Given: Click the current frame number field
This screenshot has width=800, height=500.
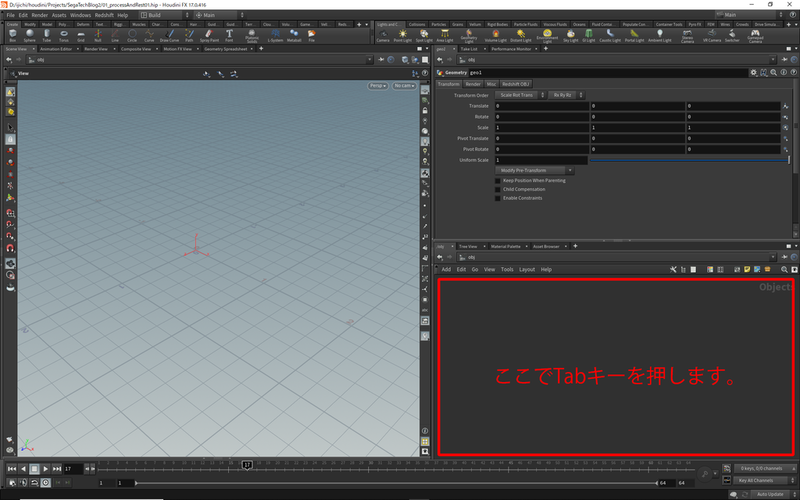Looking at the screenshot, I should pos(73,468).
